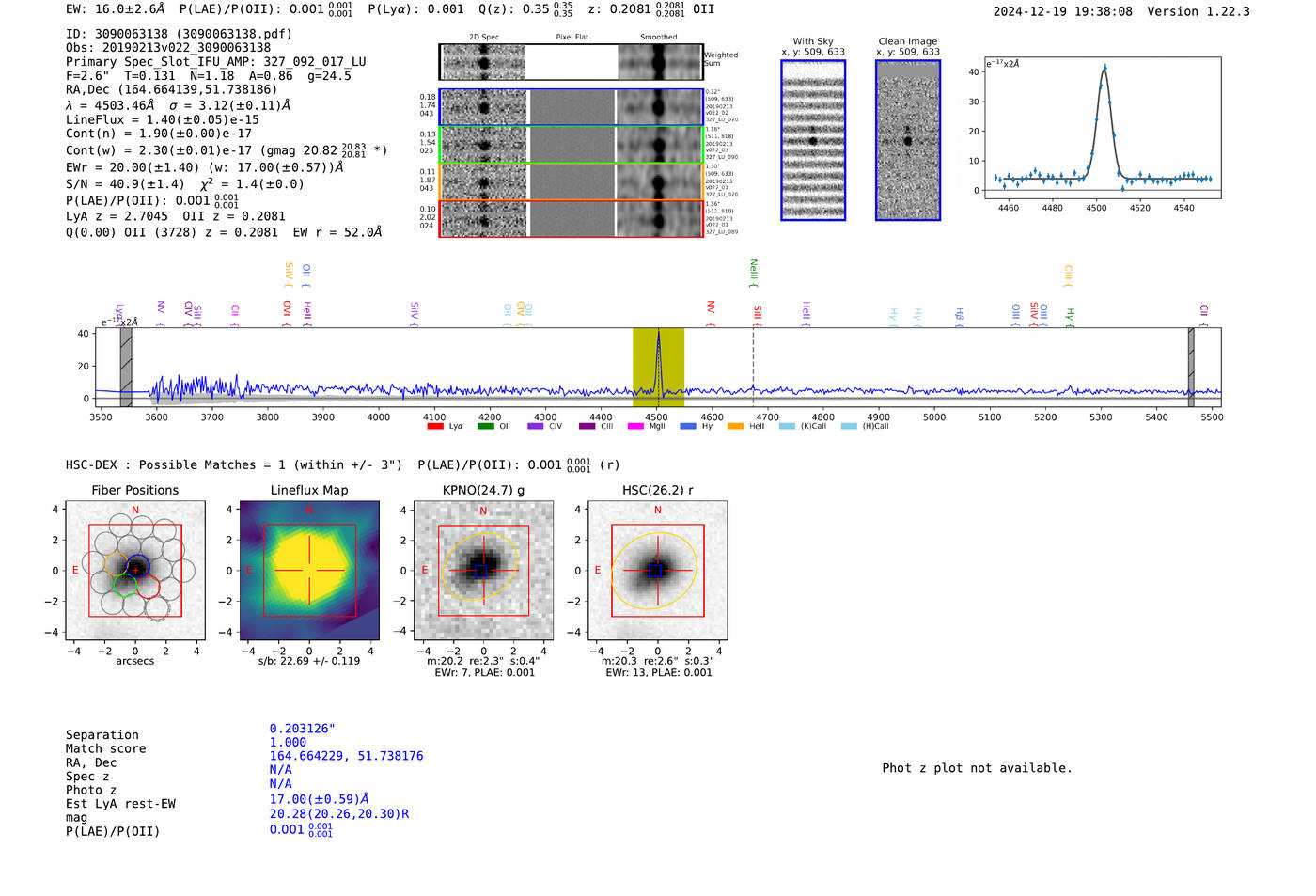
Task: Click the green NeIII line label
Action: coord(754,273)
